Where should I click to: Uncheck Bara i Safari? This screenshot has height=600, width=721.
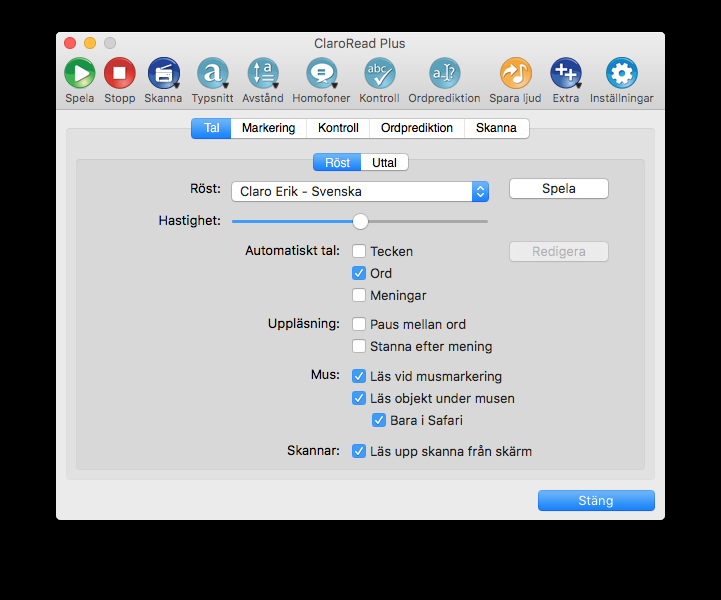[x=379, y=420]
